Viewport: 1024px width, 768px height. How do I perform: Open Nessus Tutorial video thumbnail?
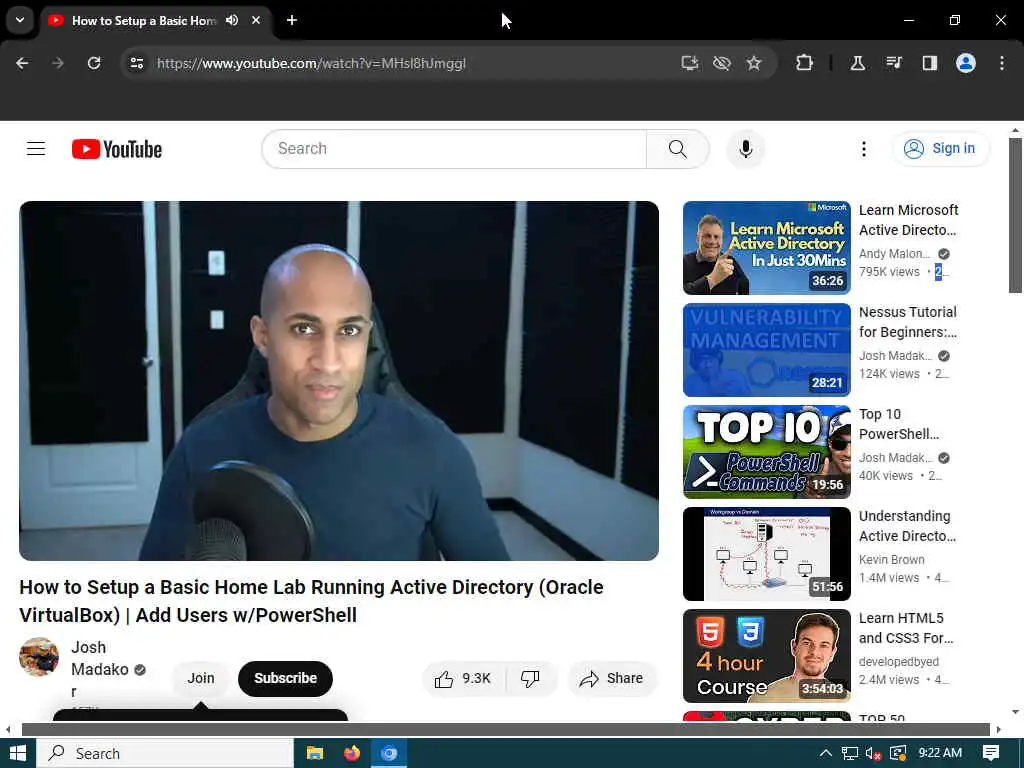click(767, 350)
